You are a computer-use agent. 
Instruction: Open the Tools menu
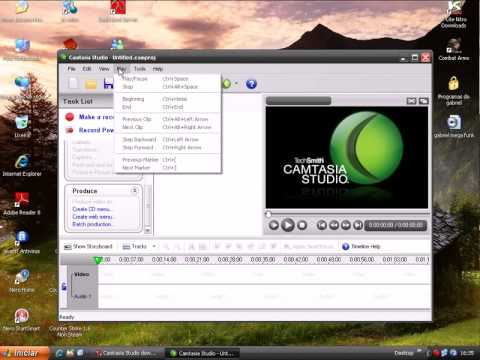140,69
